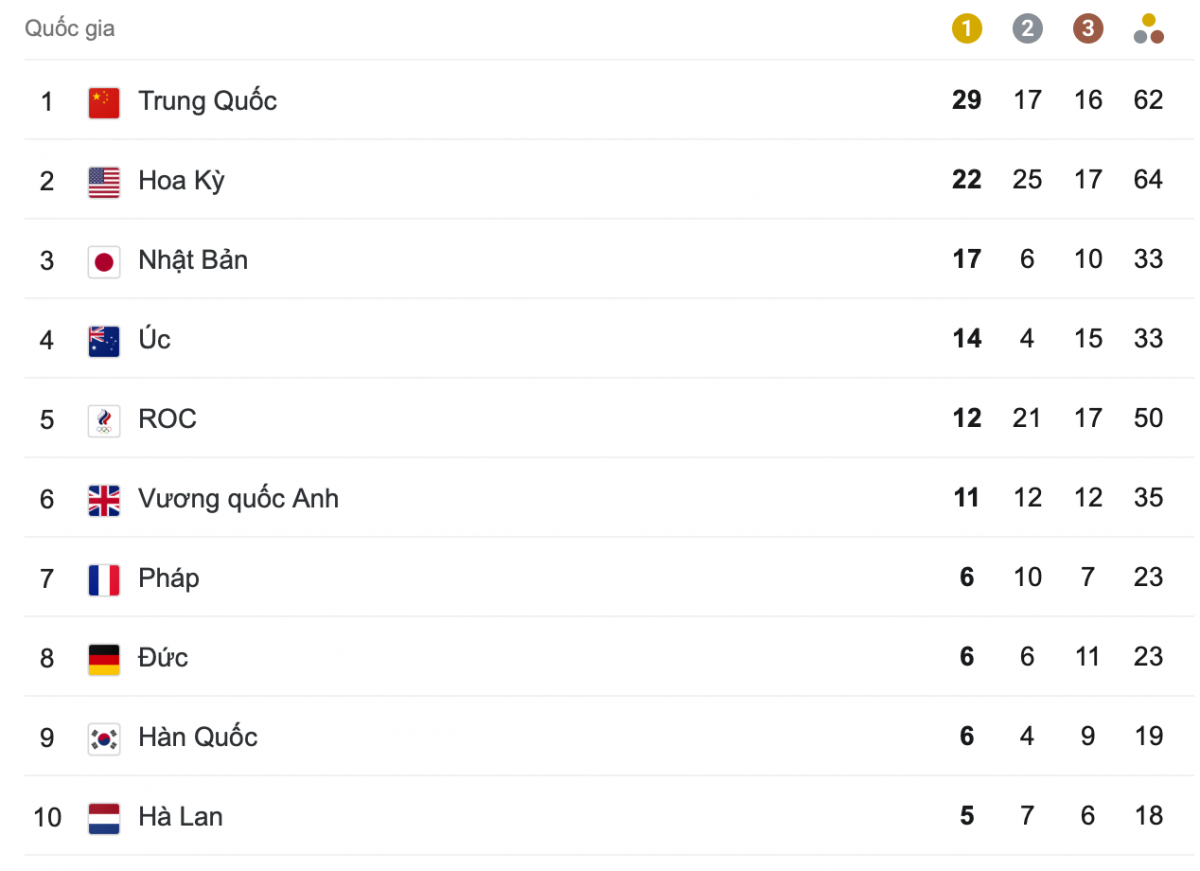Click the bronze medal column icon
Image resolution: width=1200 pixels, height=871 pixels.
pyautogui.click(x=1088, y=28)
